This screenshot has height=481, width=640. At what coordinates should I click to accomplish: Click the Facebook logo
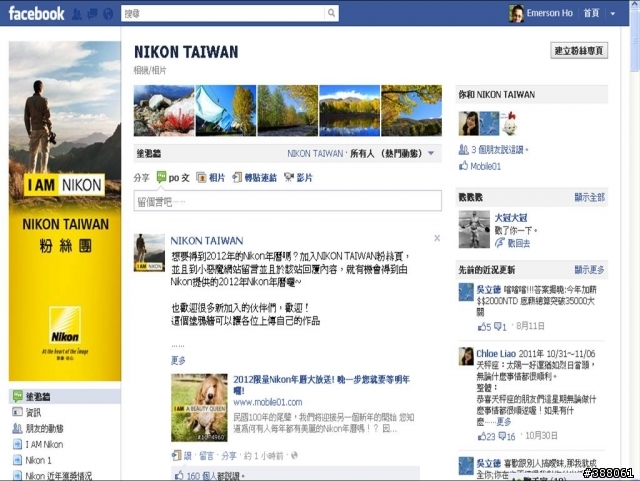point(36,13)
